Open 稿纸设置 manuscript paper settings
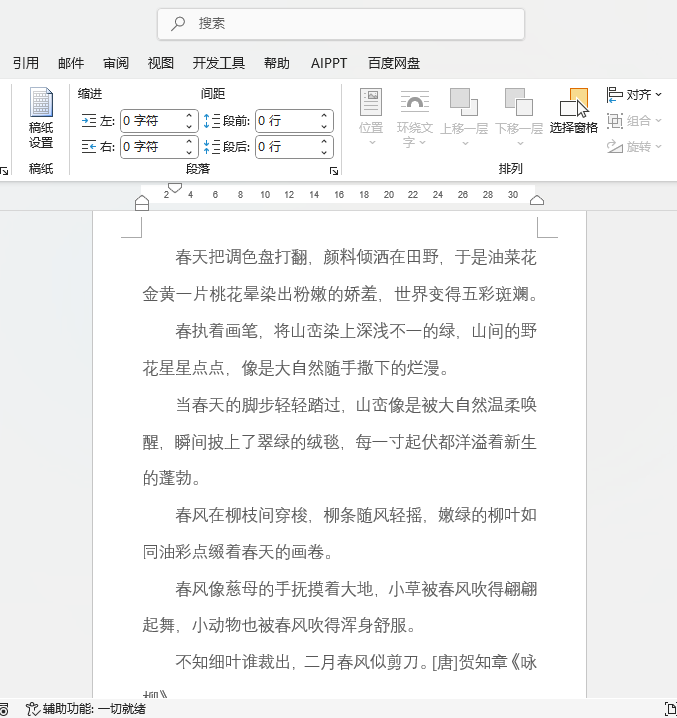This screenshot has width=677, height=718. 41,118
